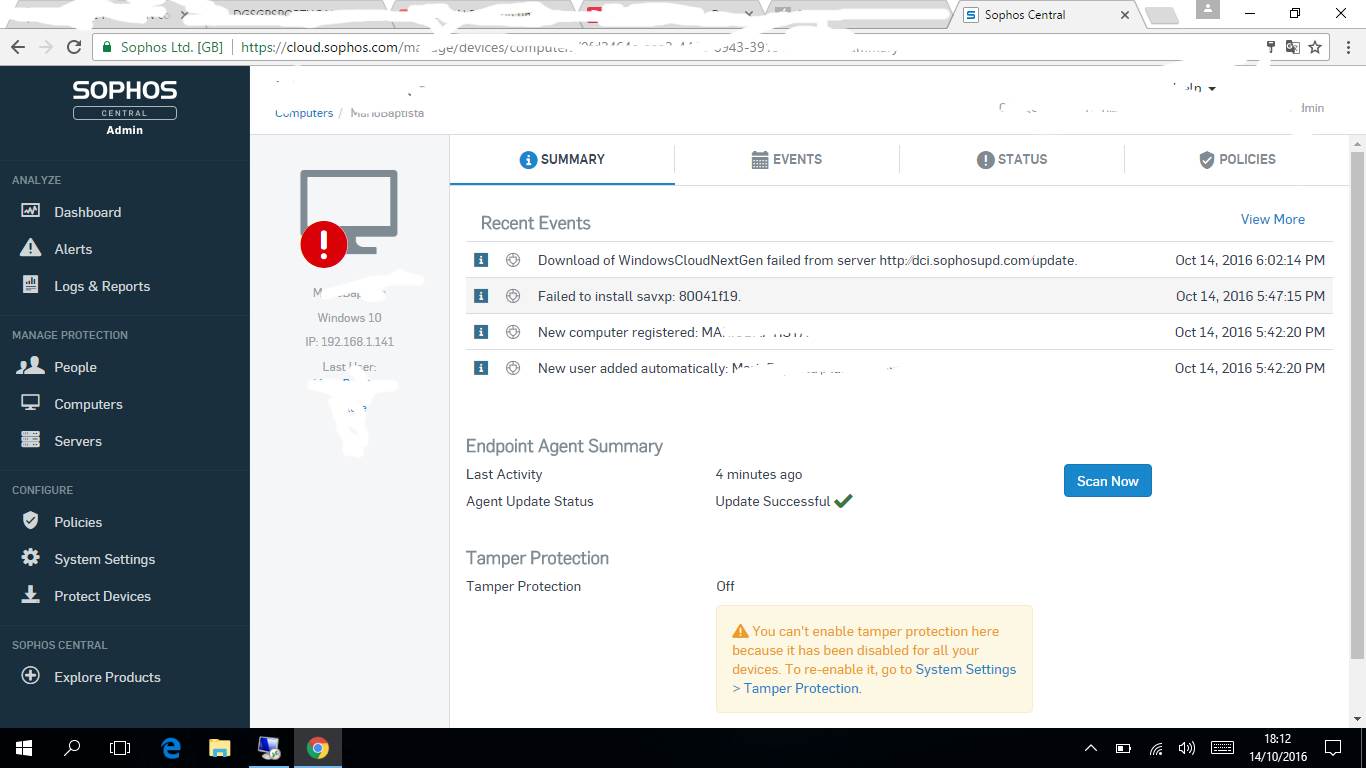
Task: Click the Alerts warning triangle icon
Action: click(x=31, y=248)
